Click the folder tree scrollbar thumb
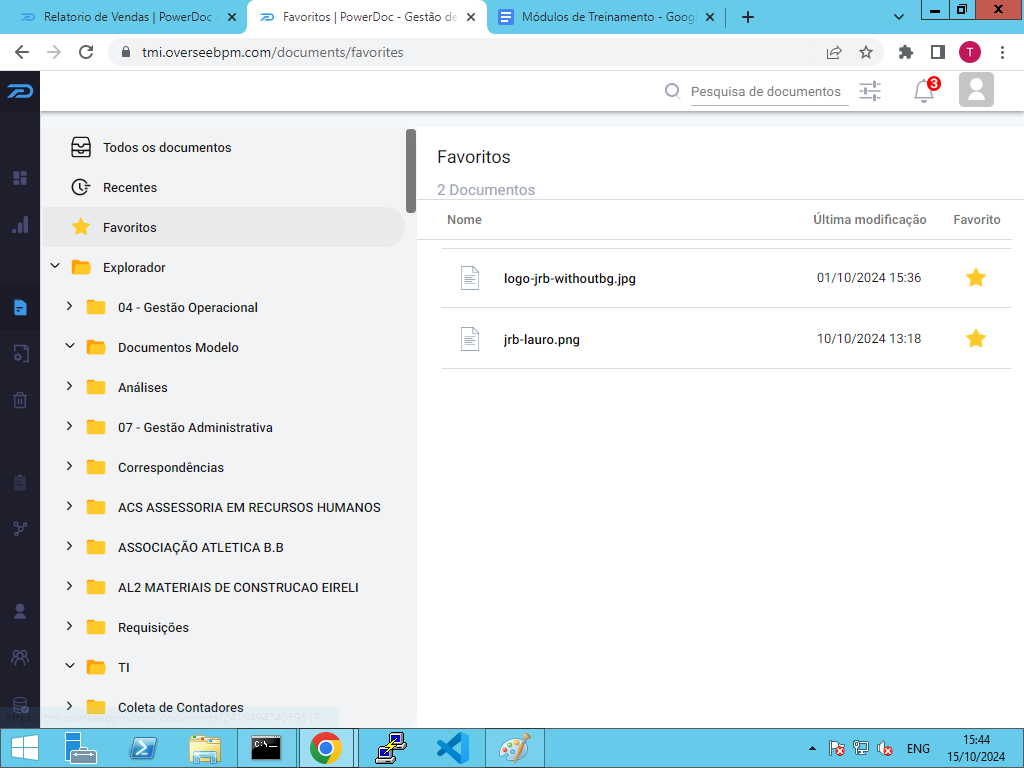 (411, 171)
